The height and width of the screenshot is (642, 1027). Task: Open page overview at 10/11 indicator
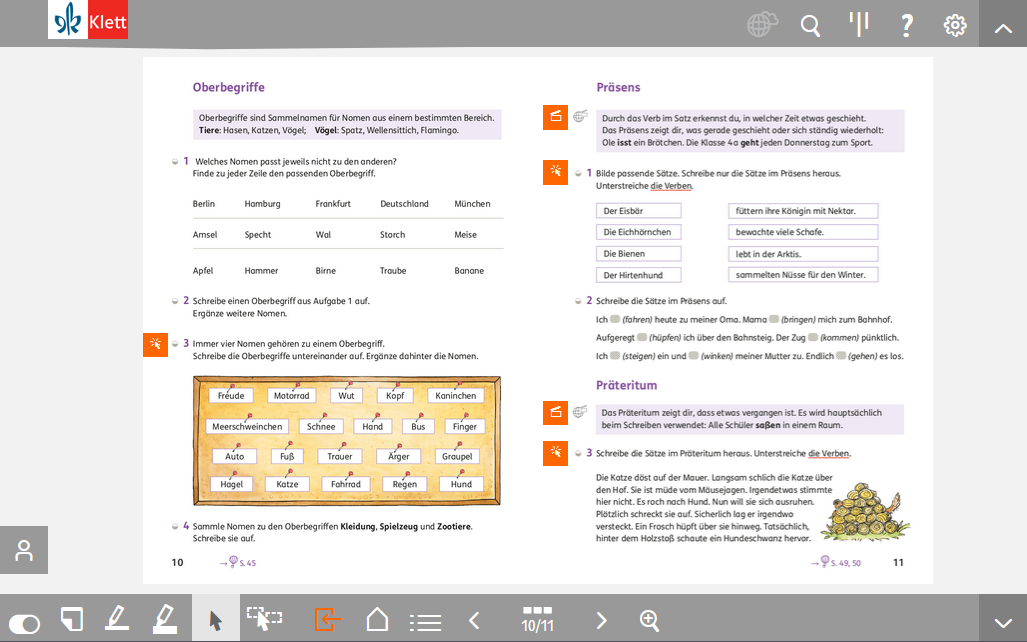pos(538,620)
